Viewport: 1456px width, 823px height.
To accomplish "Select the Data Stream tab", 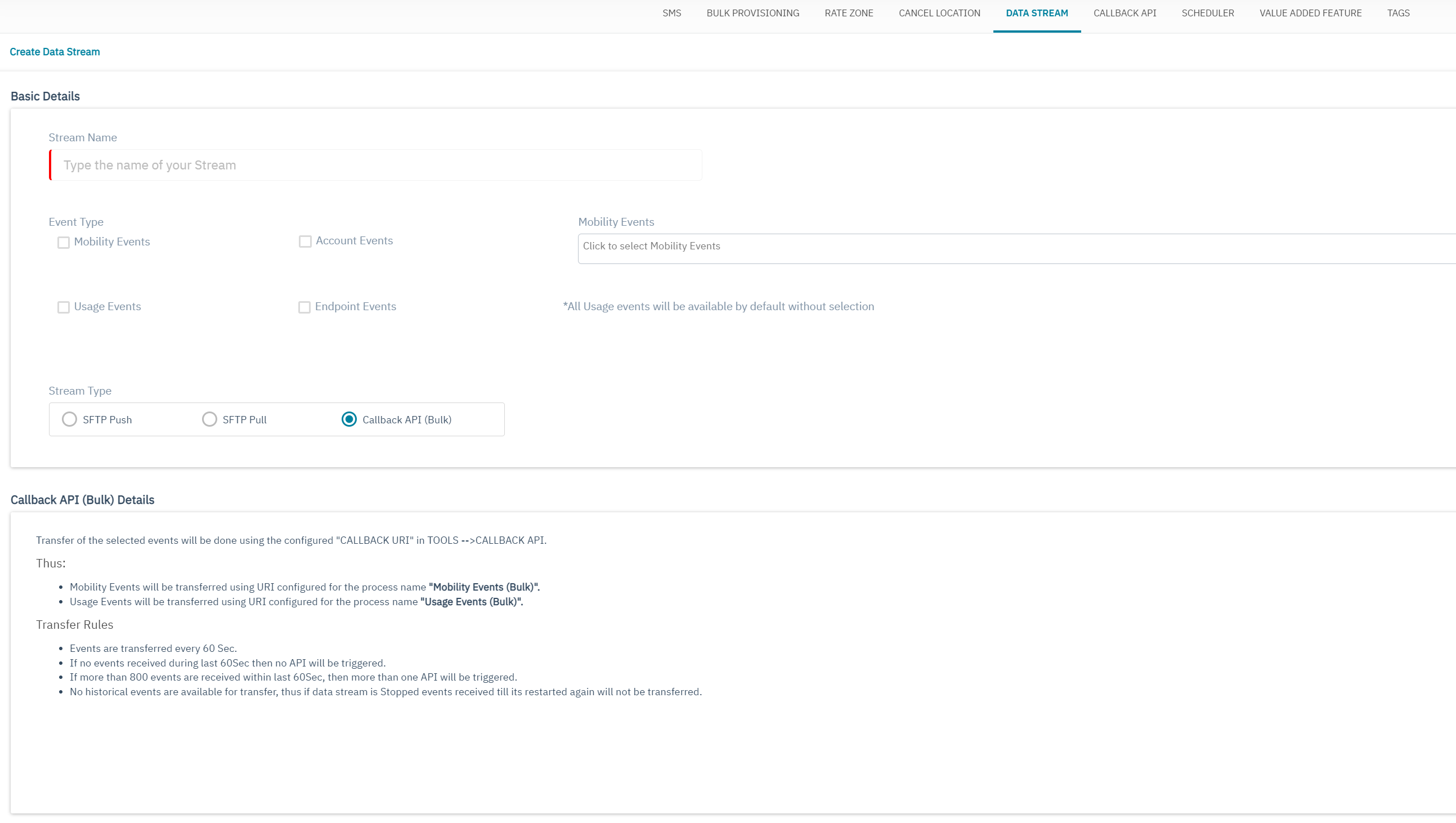I will [x=1037, y=13].
